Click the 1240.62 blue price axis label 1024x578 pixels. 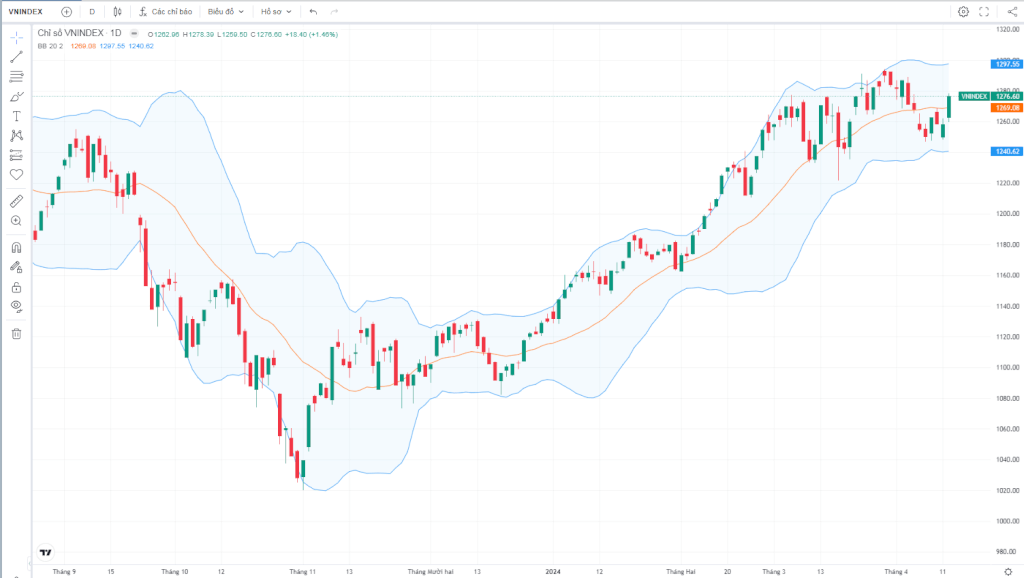tap(1006, 152)
